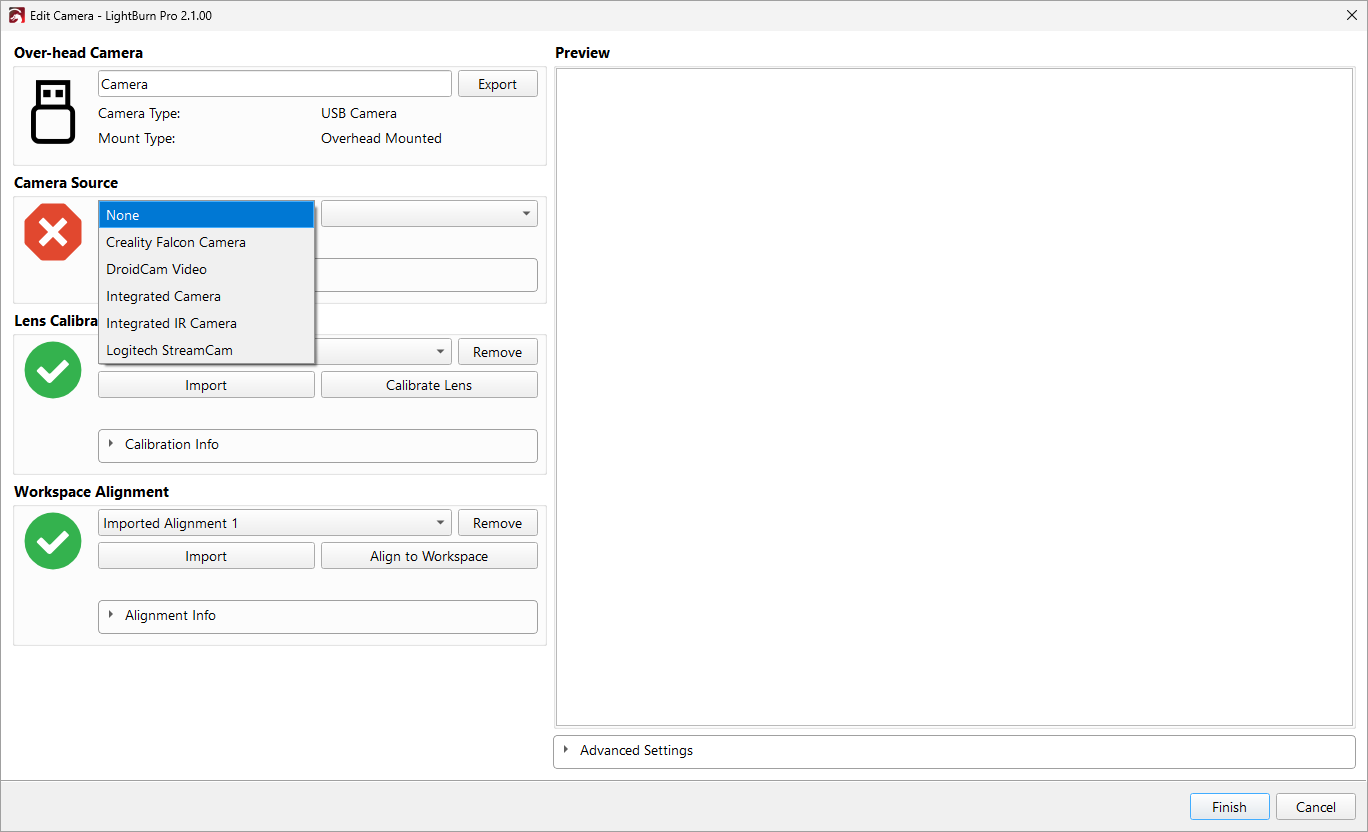Click the green checkmark beside Lens Calibration

click(x=53, y=369)
